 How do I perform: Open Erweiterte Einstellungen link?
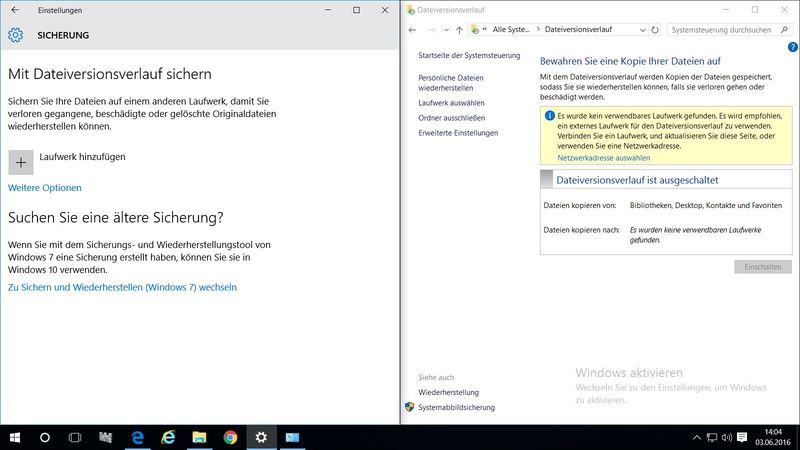[458, 133]
